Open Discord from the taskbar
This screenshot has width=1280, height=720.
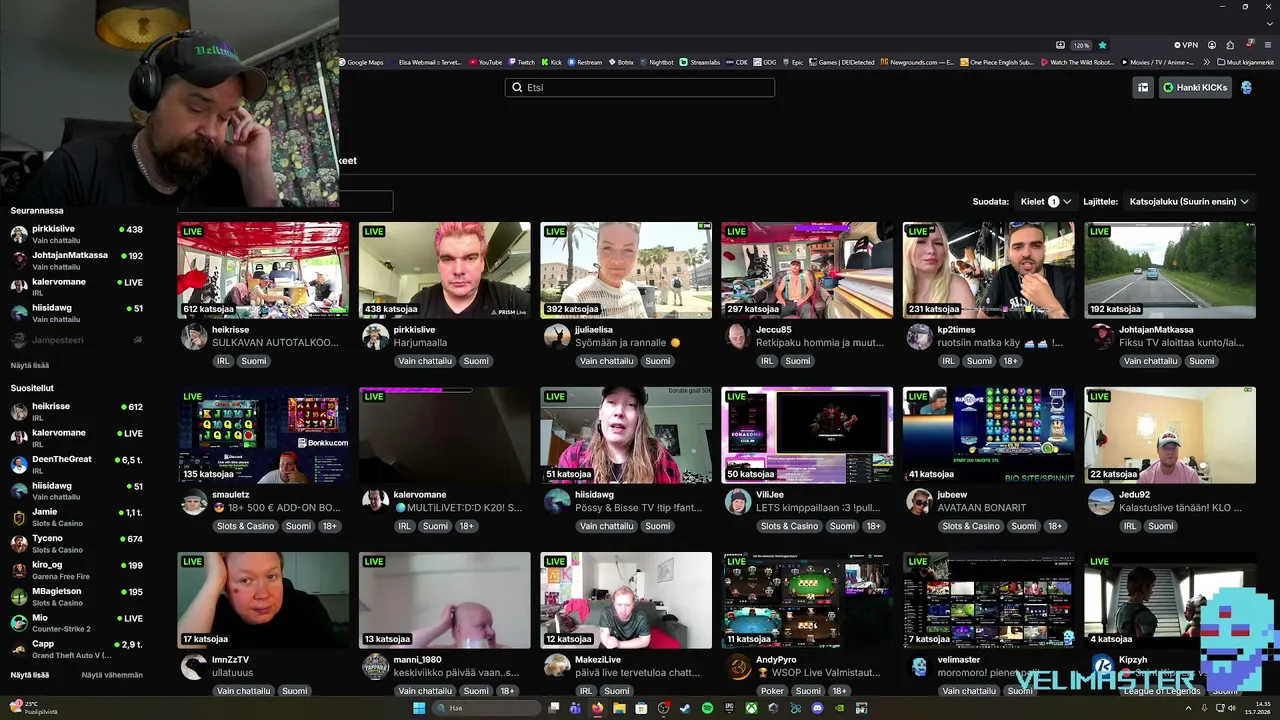[x=817, y=708]
